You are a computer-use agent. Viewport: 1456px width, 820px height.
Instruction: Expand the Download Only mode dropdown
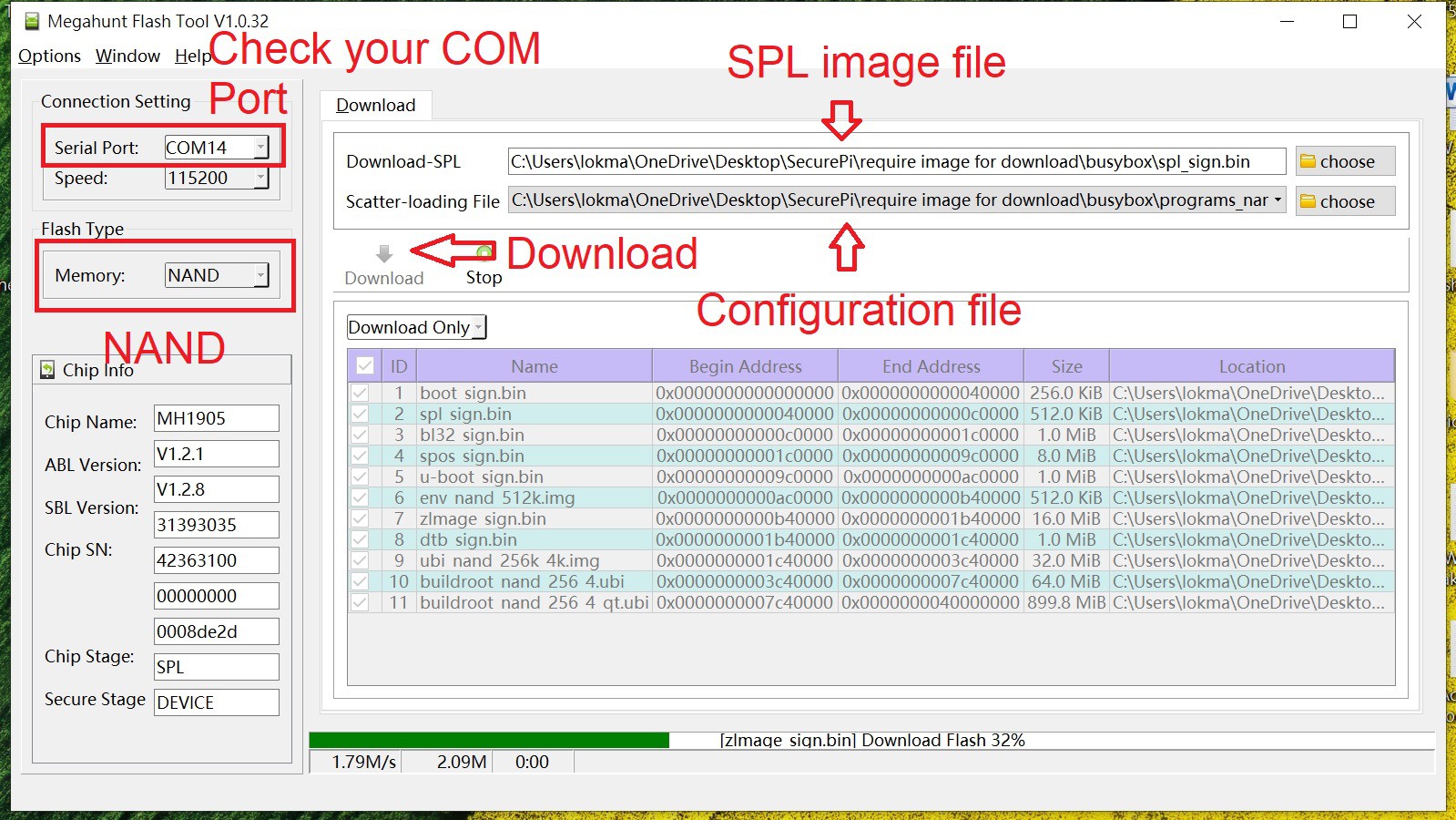click(478, 327)
